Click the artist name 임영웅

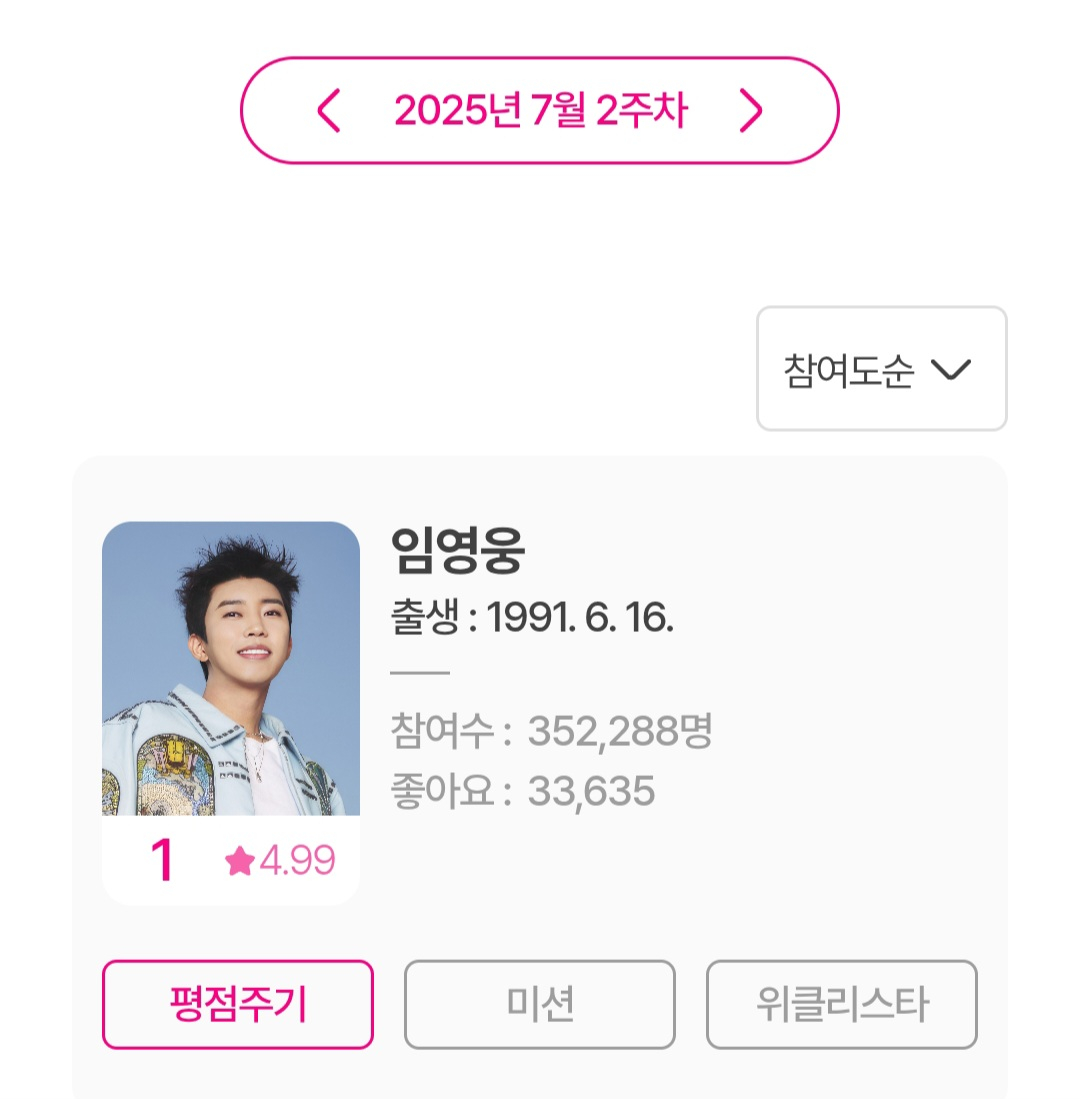(457, 549)
